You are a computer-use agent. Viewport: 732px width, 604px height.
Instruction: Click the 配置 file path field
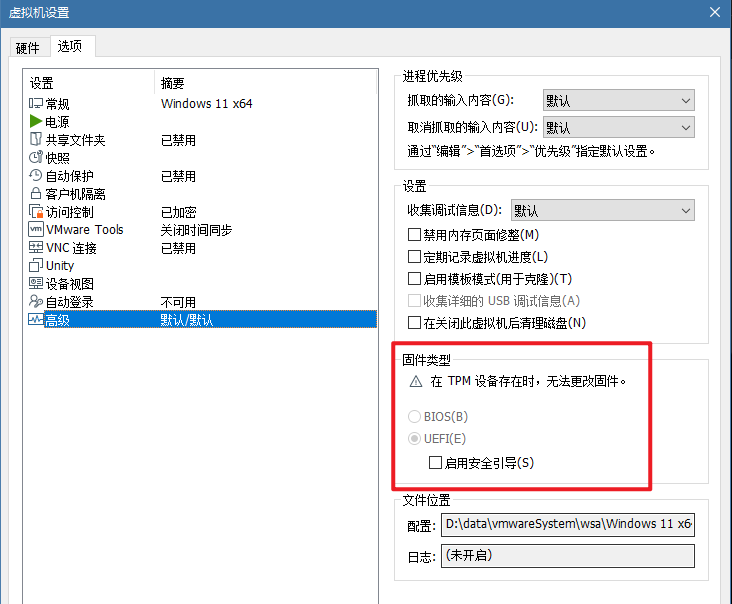pos(568,524)
